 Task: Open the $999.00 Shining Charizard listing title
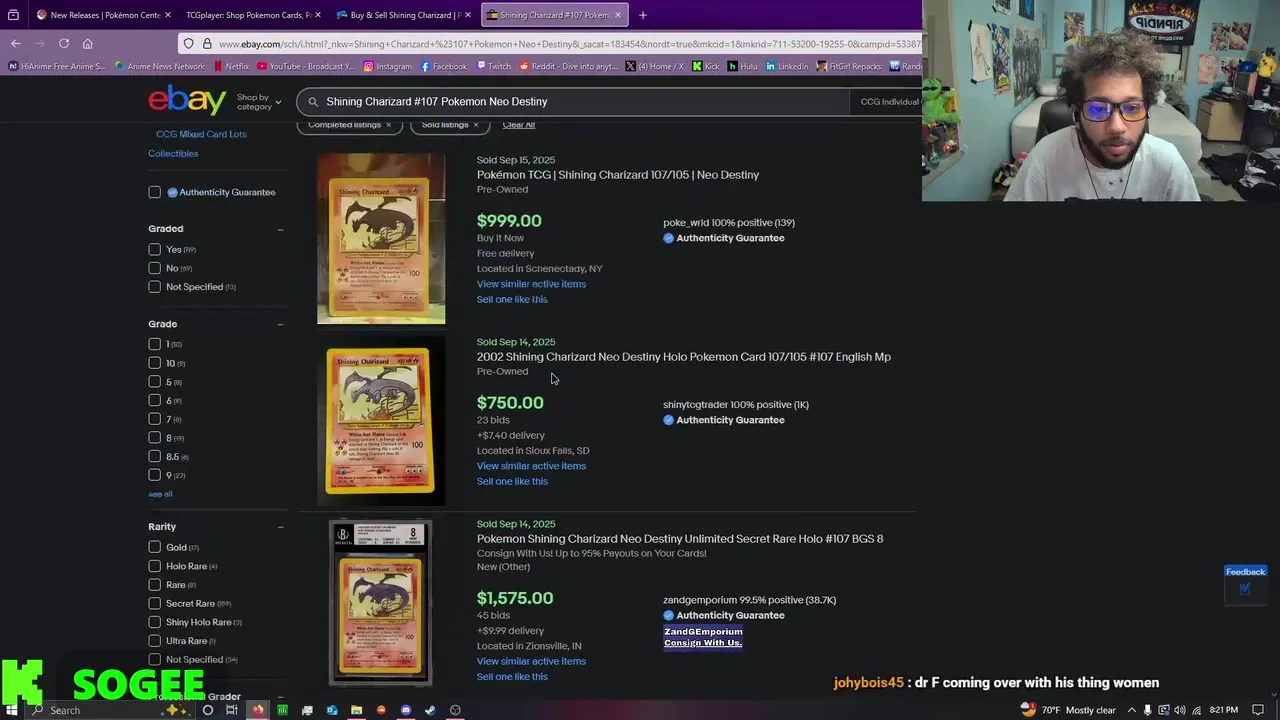click(x=617, y=175)
